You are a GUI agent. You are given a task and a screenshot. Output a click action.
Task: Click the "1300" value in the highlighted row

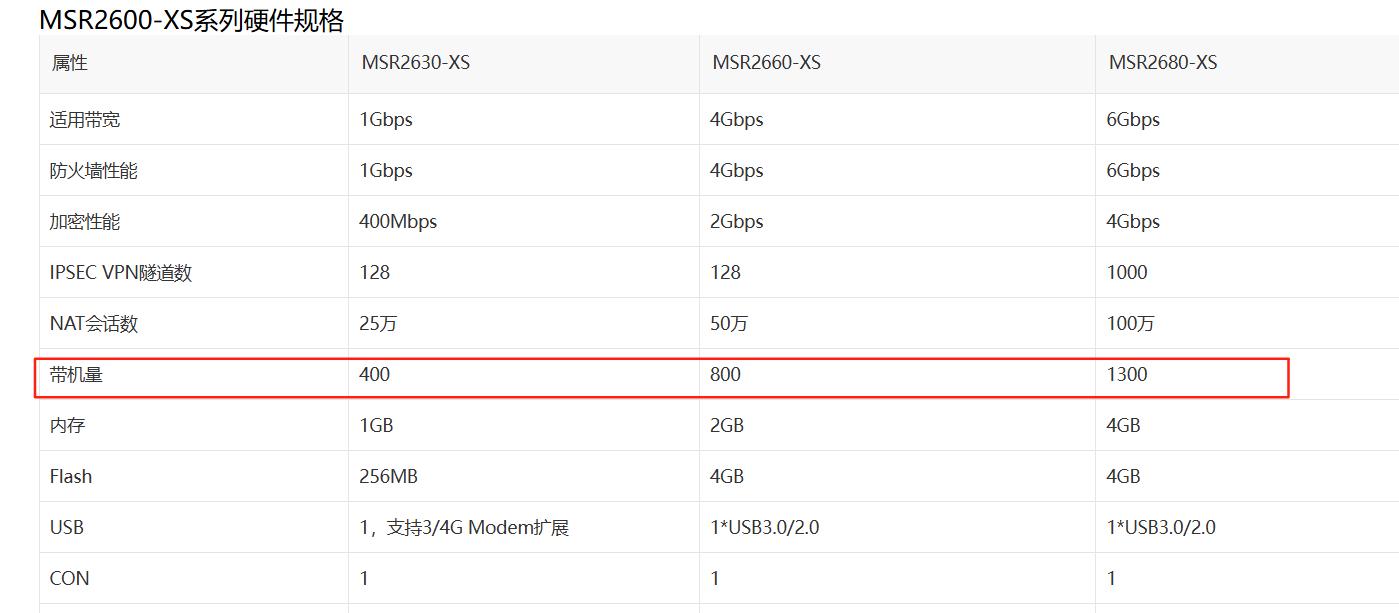tap(1127, 375)
